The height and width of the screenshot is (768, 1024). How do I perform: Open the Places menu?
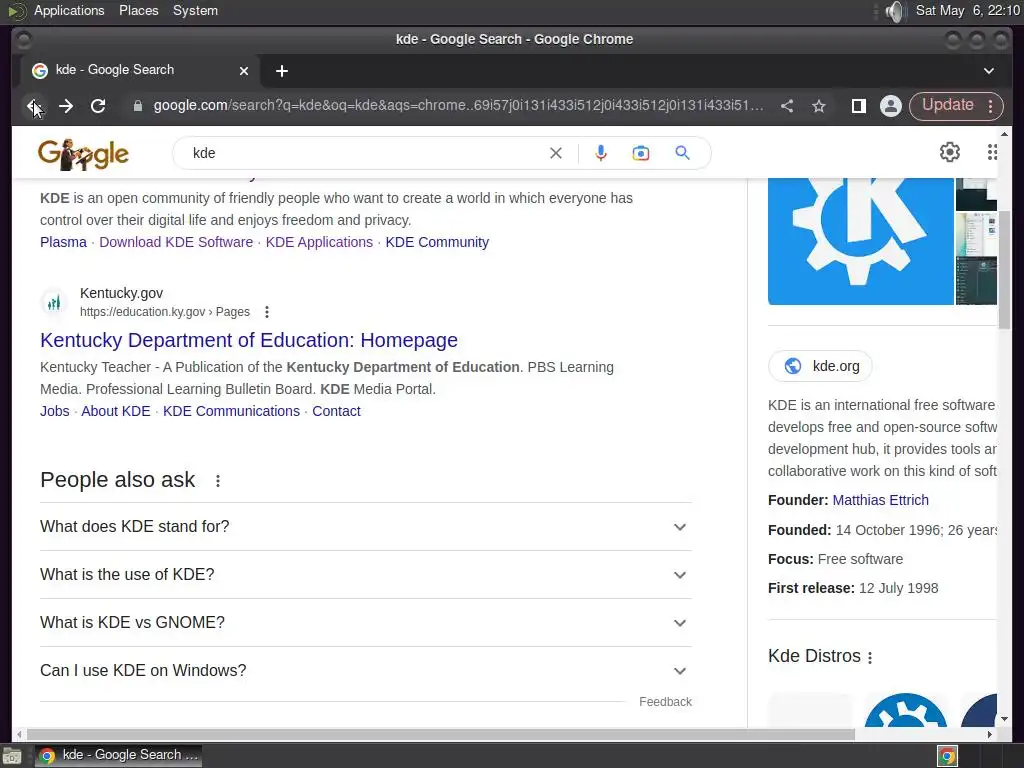[x=138, y=10]
